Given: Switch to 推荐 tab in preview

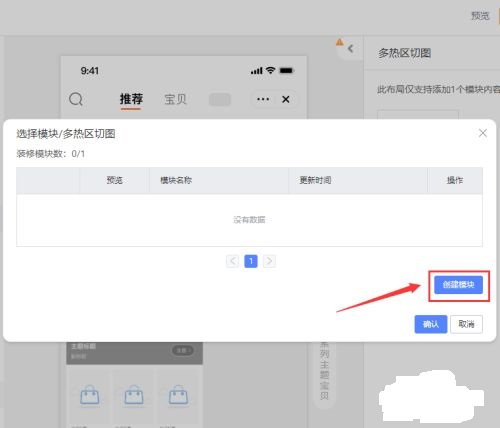Looking at the screenshot, I should coord(131,99).
